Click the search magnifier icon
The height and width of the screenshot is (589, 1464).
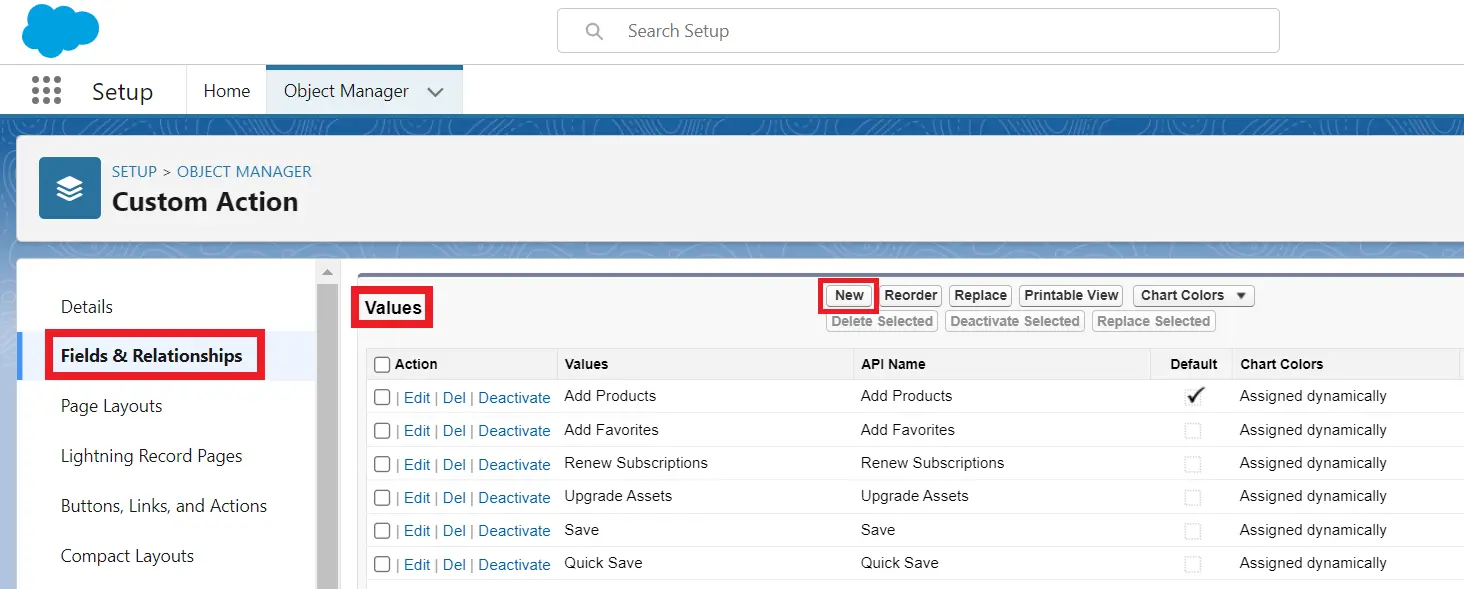point(594,31)
